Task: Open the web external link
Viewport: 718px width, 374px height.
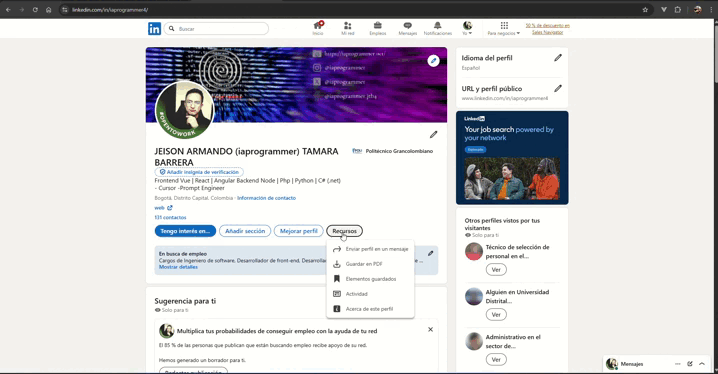Action: coord(163,208)
